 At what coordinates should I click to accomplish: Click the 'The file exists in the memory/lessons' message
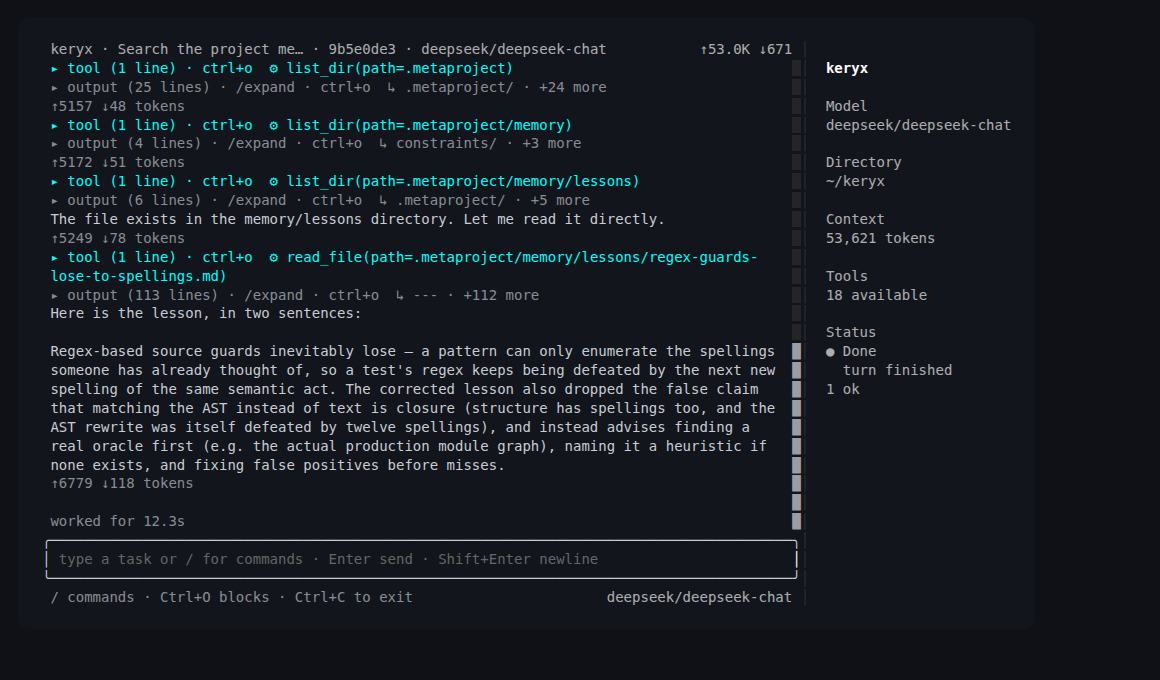[x=358, y=220]
